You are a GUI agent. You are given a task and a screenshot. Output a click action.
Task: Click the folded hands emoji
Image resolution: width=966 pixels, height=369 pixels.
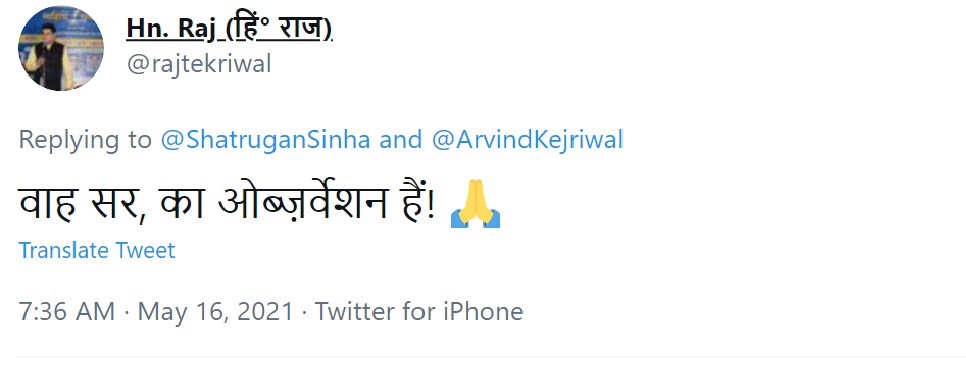coord(476,204)
